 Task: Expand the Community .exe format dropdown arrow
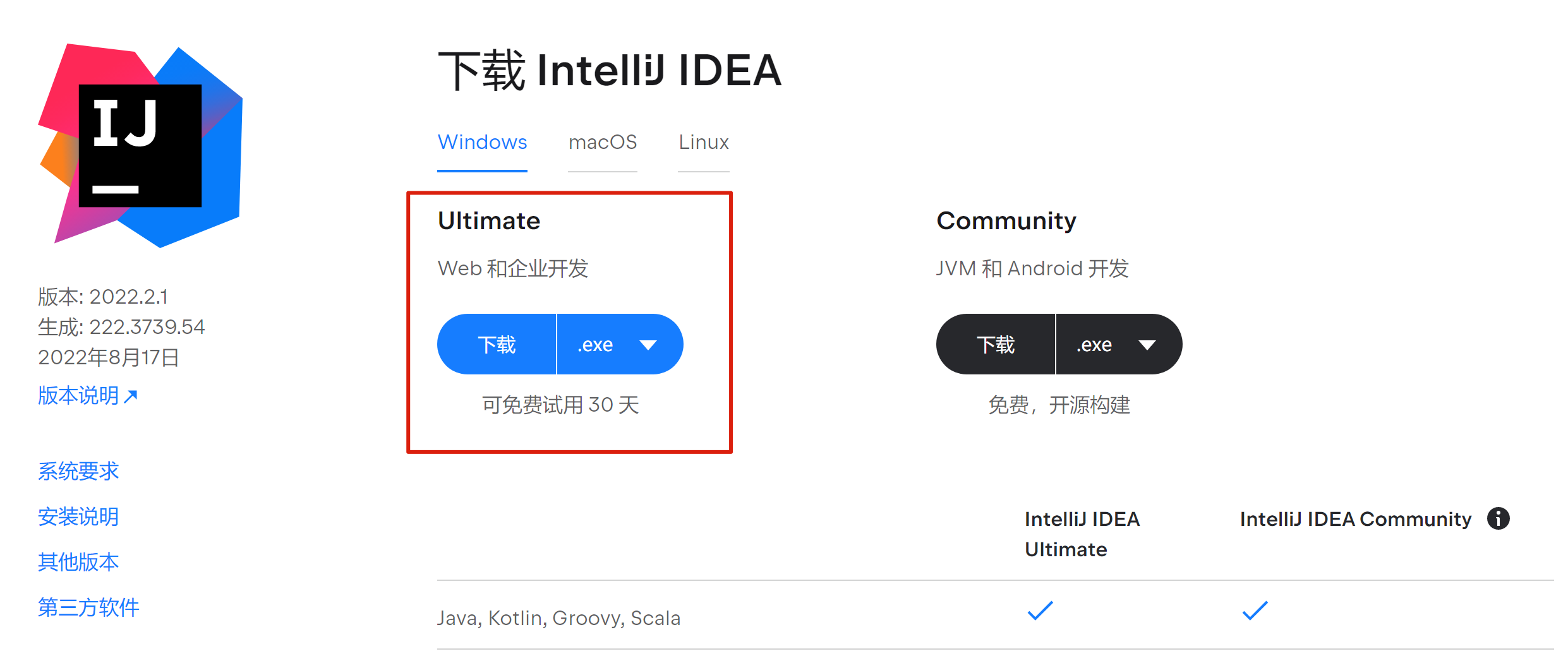pos(1147,345)
